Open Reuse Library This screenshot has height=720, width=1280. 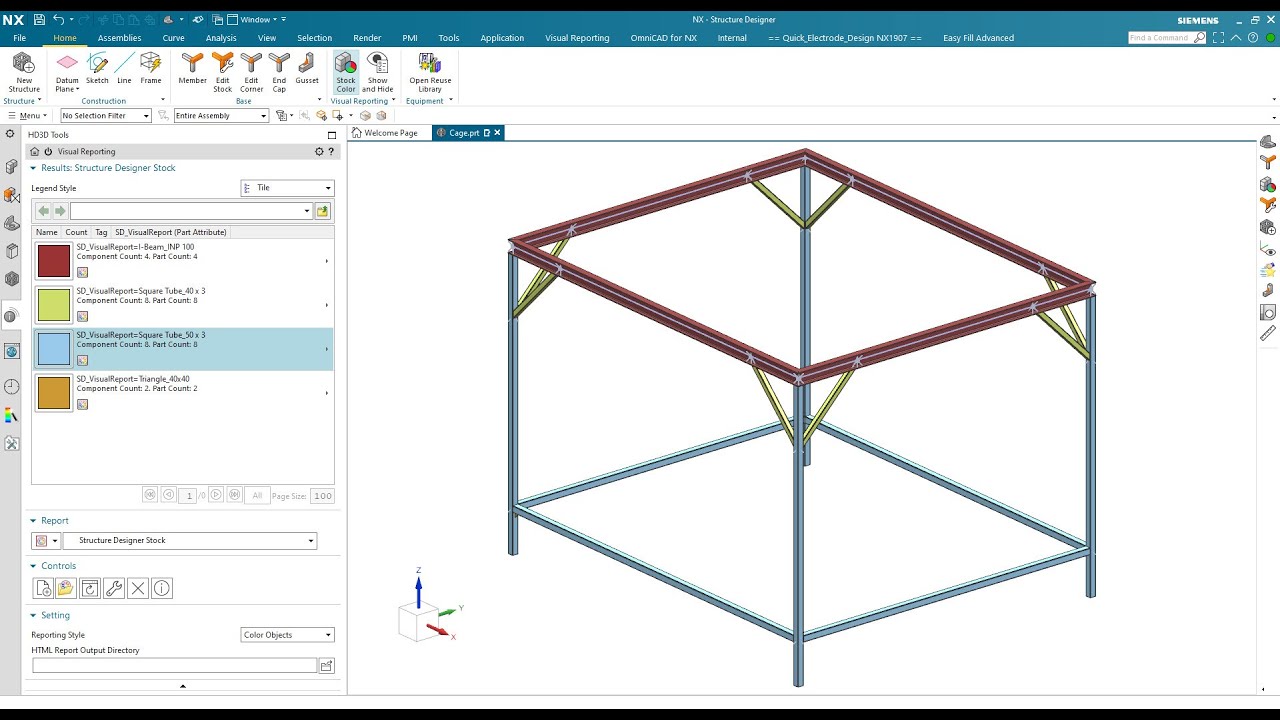pos(430,72)
